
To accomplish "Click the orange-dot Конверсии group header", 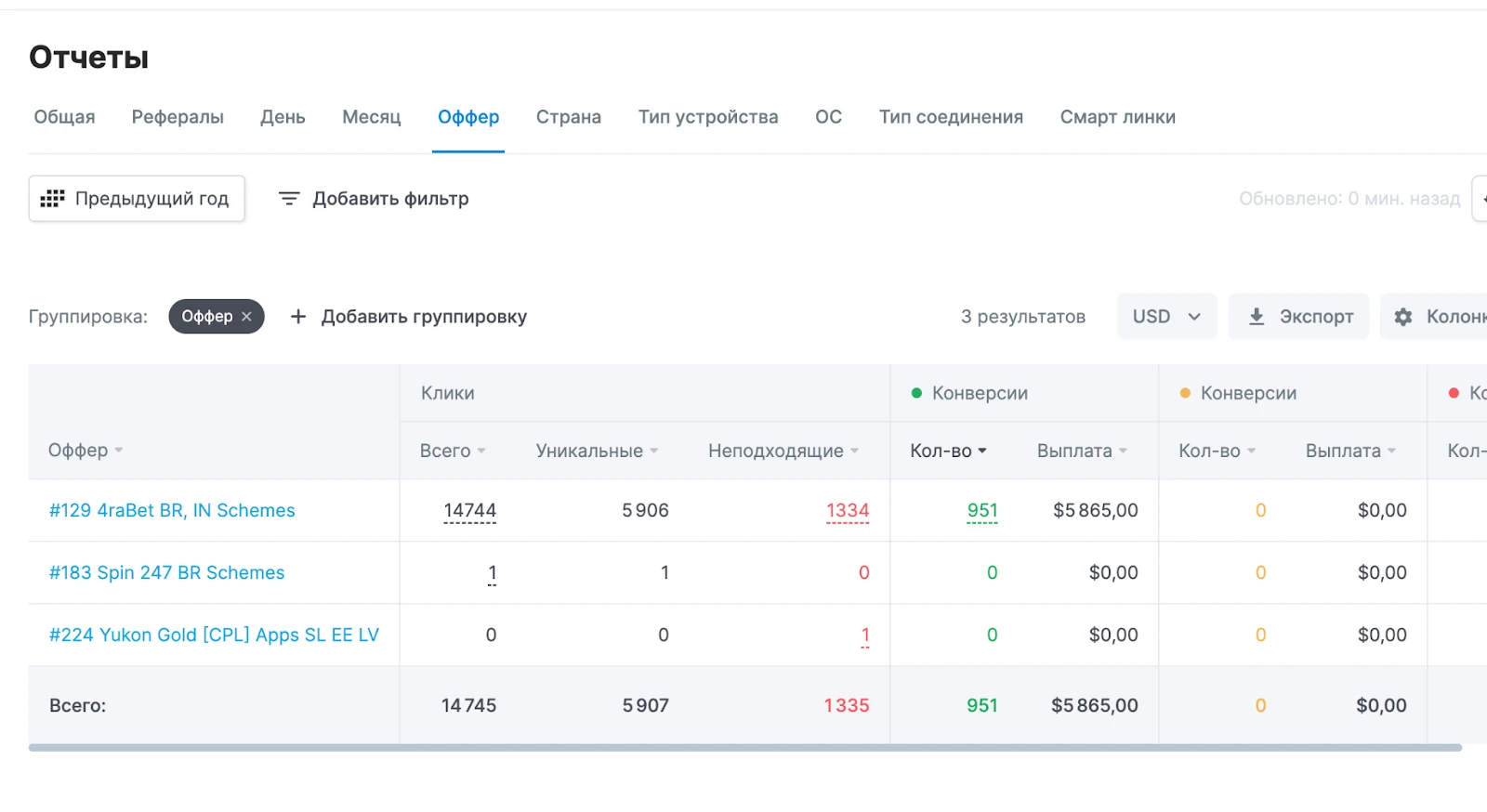I will tap(1238, 393).
